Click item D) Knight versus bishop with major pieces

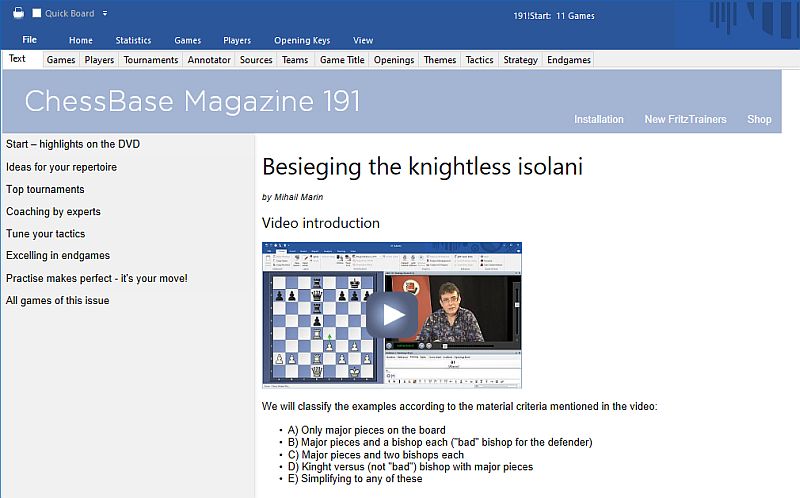point(410,467)
